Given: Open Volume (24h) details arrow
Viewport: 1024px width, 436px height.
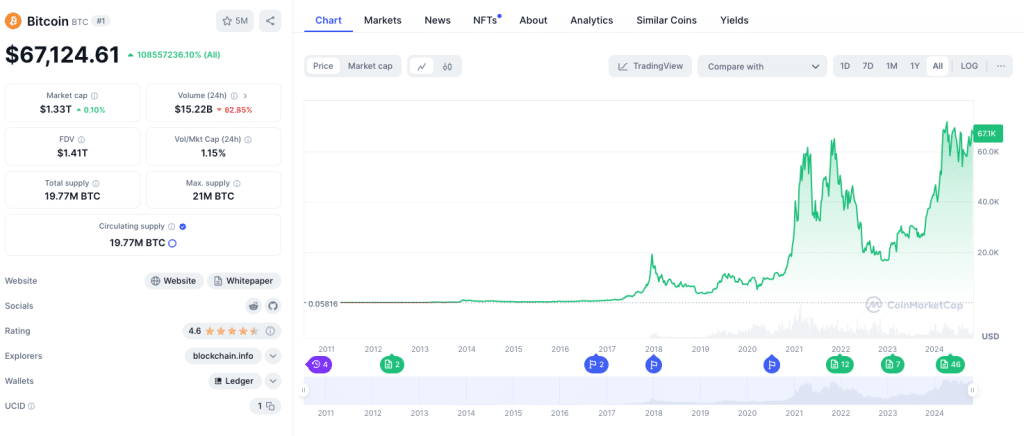Looking at the screenshot, I should click(245, 95).
